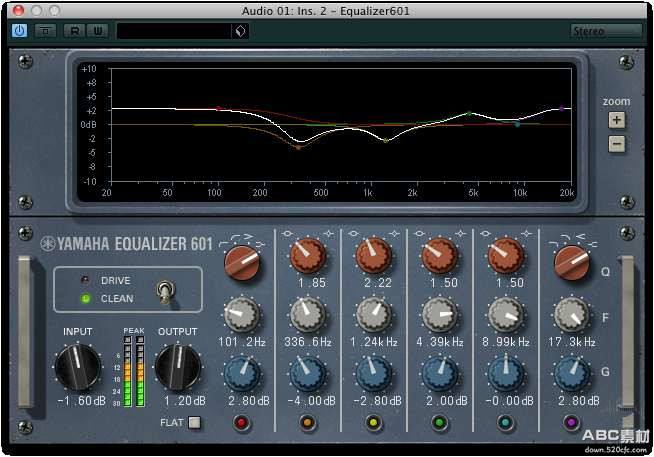
Task: Click the plugin view toggle button beside power
Action: coord(45,31)
